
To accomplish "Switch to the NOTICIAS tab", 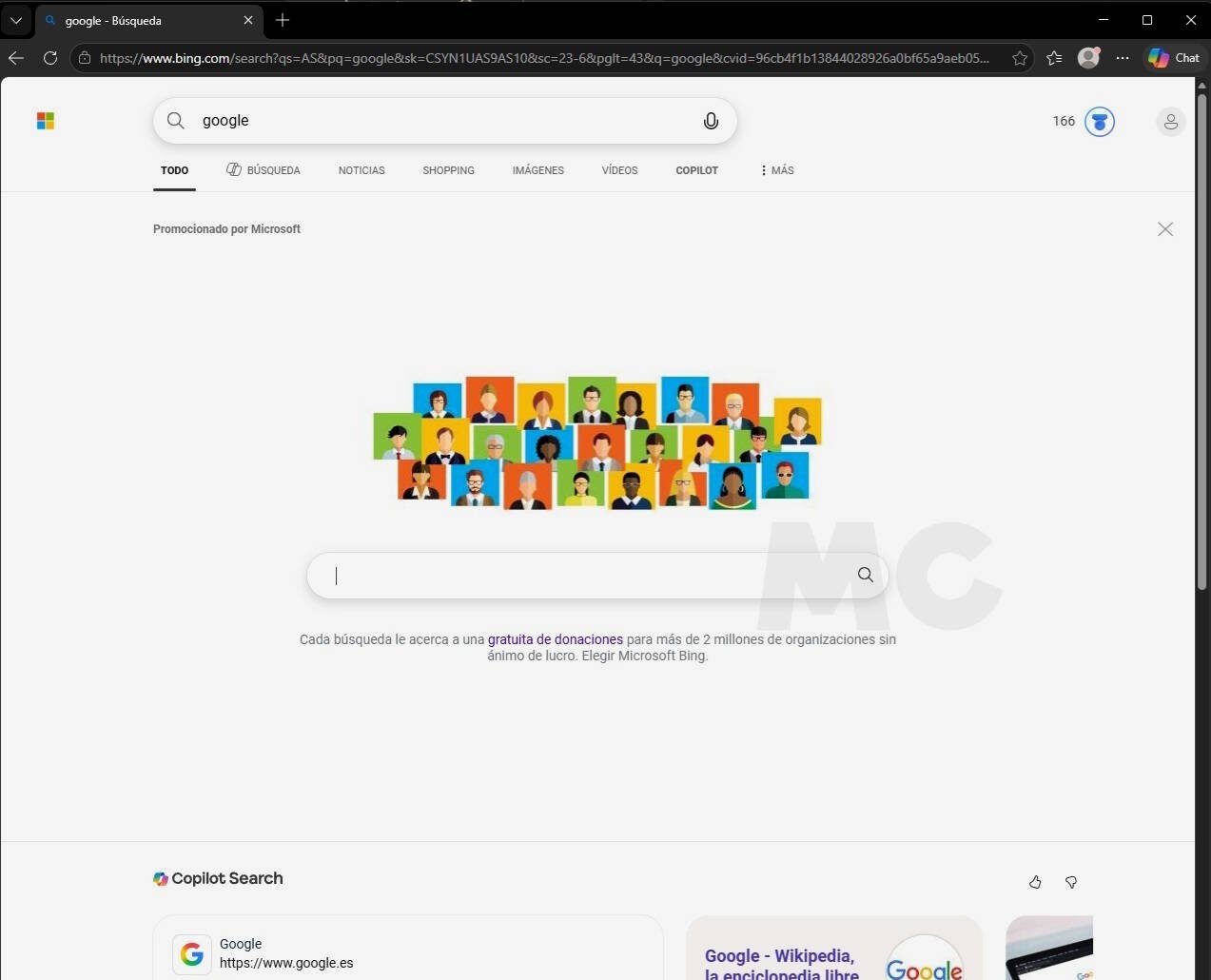I will point(361,170).
